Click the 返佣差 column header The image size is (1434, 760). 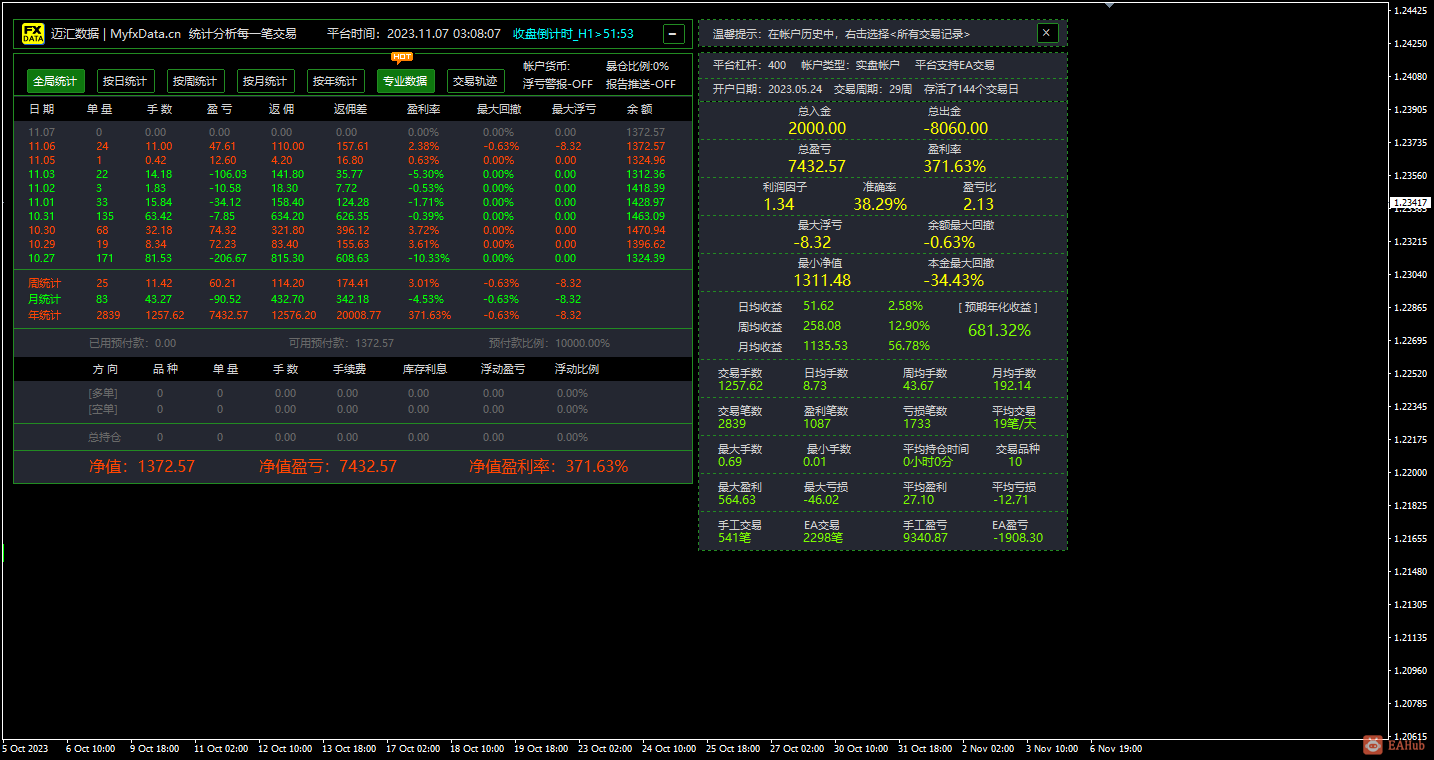(x=350, y=108)
